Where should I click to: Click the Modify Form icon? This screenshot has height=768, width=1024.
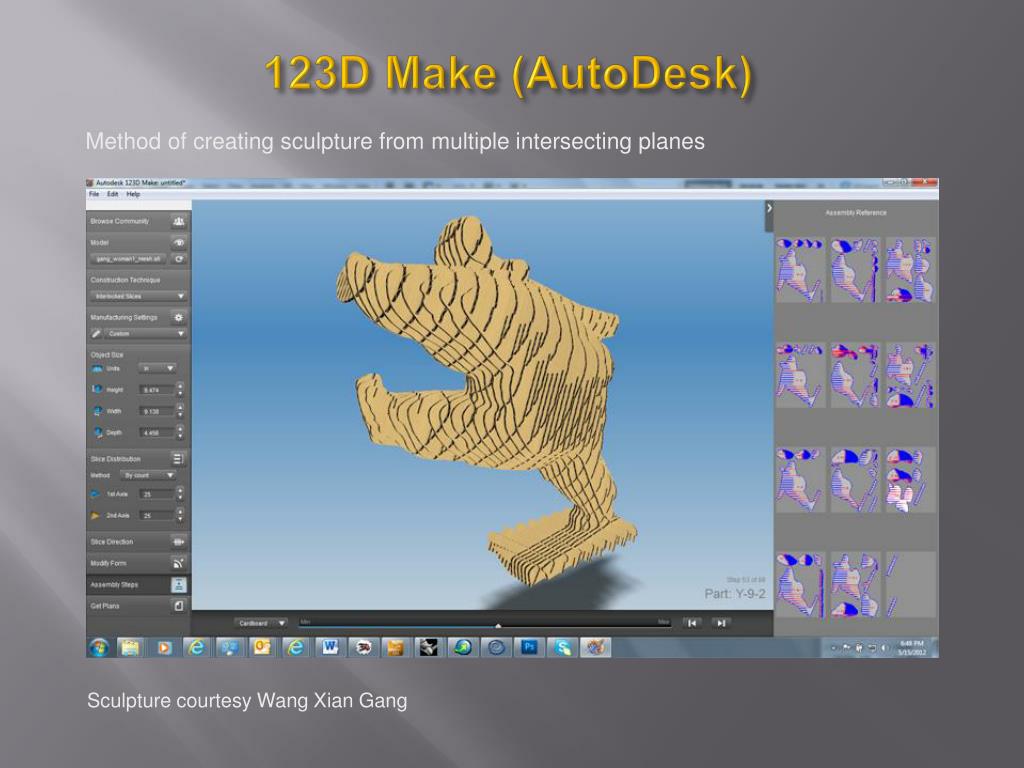coord(178,563)
